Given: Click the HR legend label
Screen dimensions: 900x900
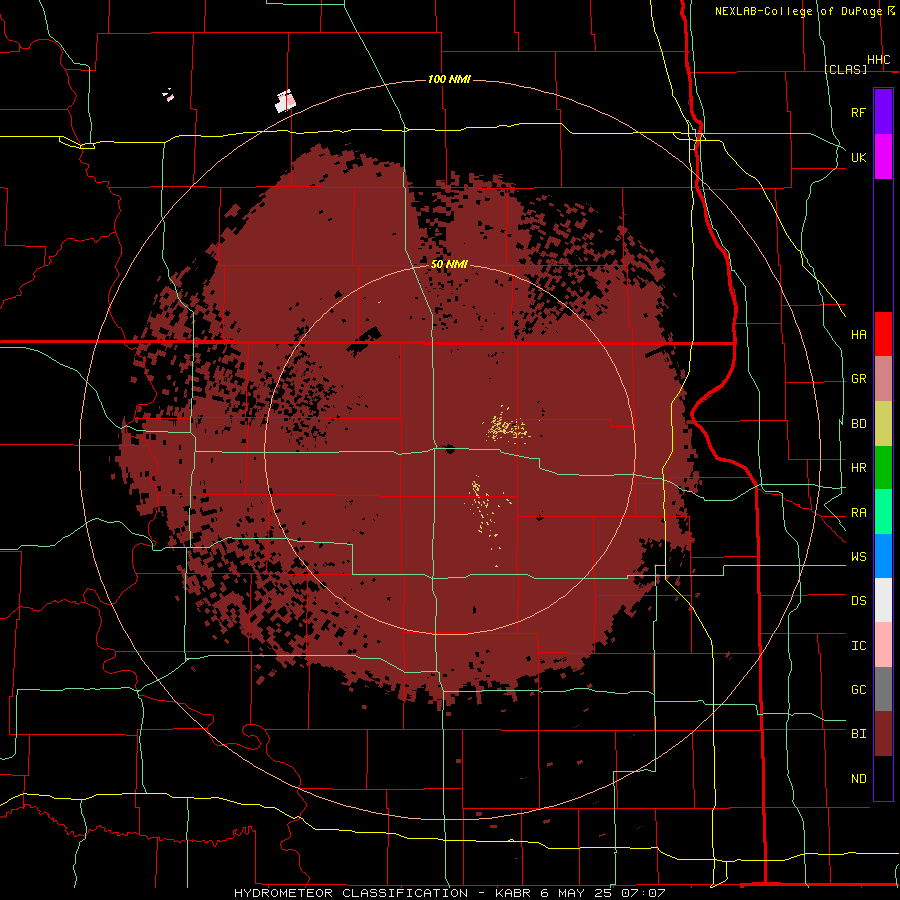Looking at the screenshot, I should [x=858, y=468].
